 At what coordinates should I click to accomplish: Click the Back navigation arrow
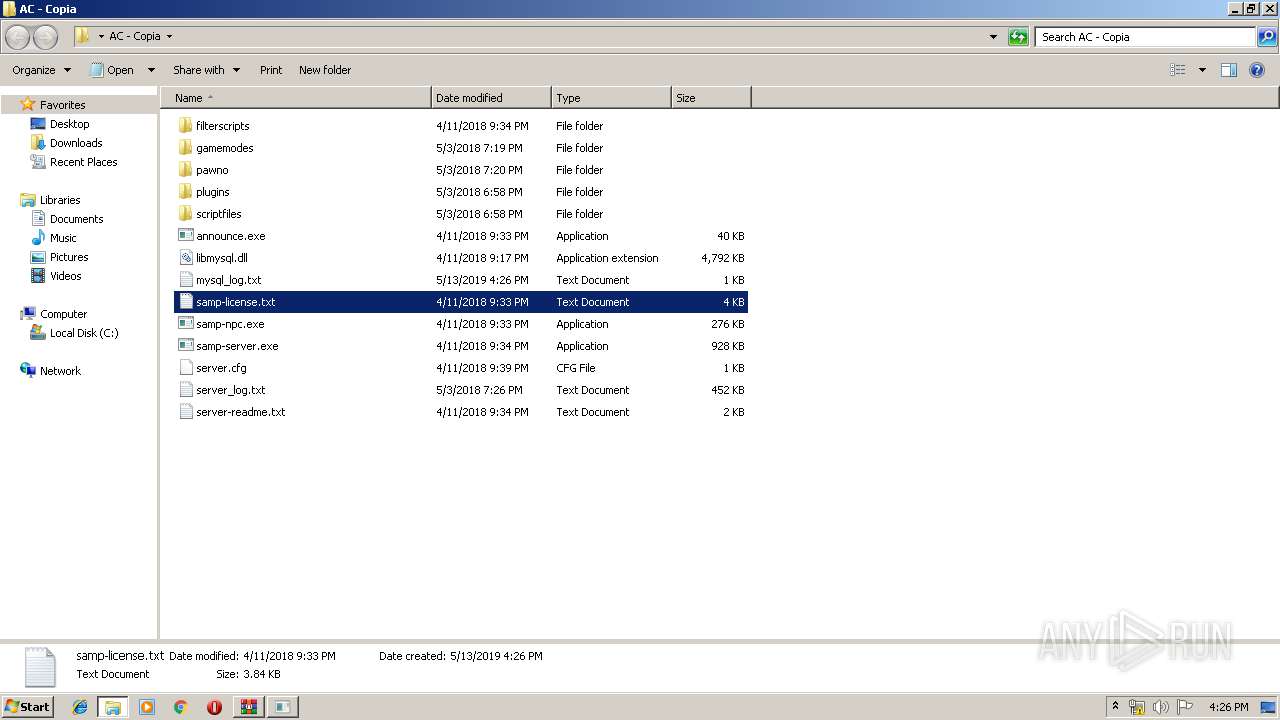coord(18,37)
